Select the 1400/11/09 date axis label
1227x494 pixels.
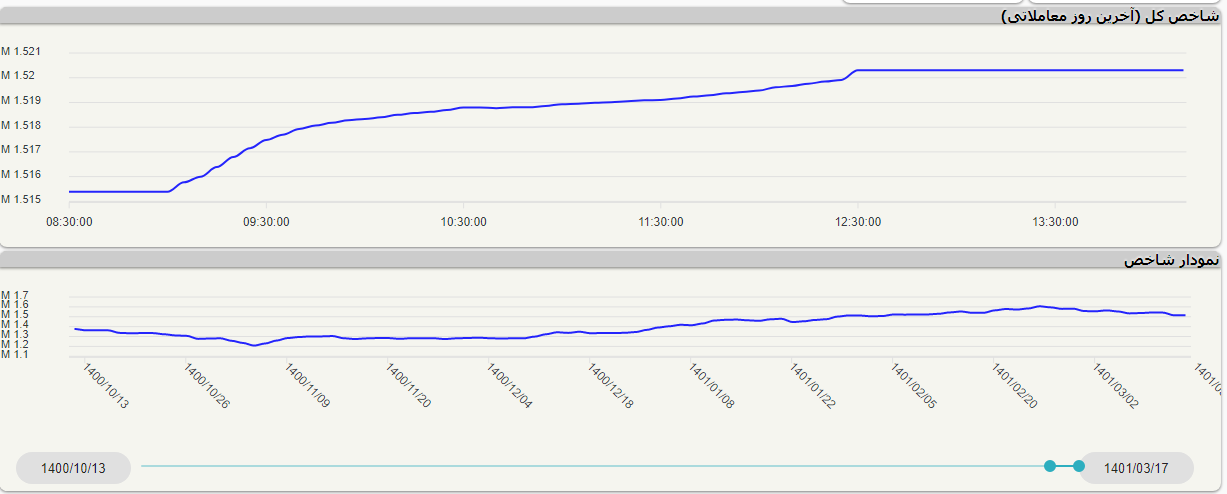coord(307,386)
